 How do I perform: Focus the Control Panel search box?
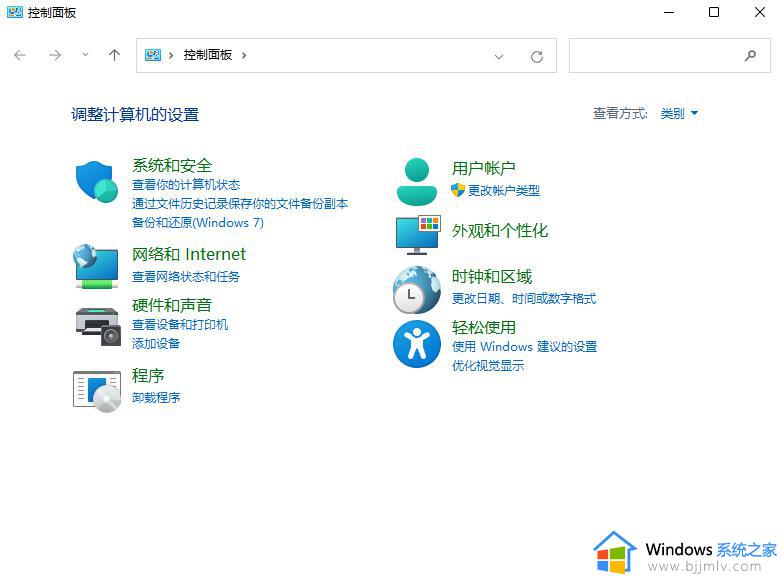pos(669,55)
